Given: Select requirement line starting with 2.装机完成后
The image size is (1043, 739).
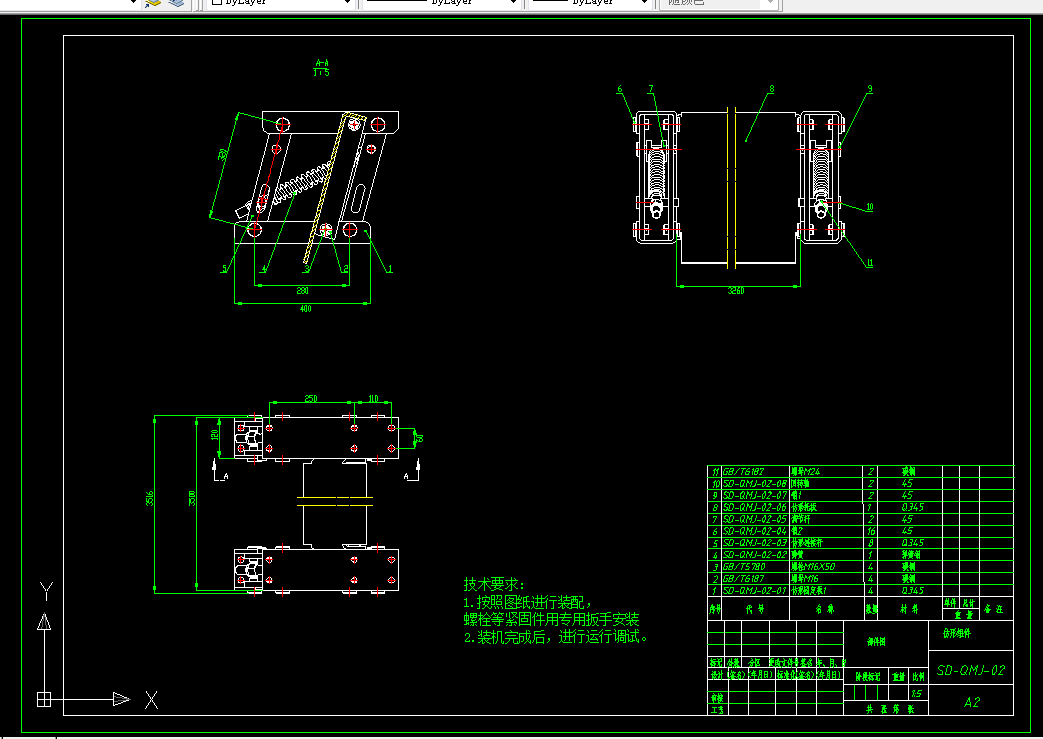Looking at the screenshot, I should [x=556, y=637].
